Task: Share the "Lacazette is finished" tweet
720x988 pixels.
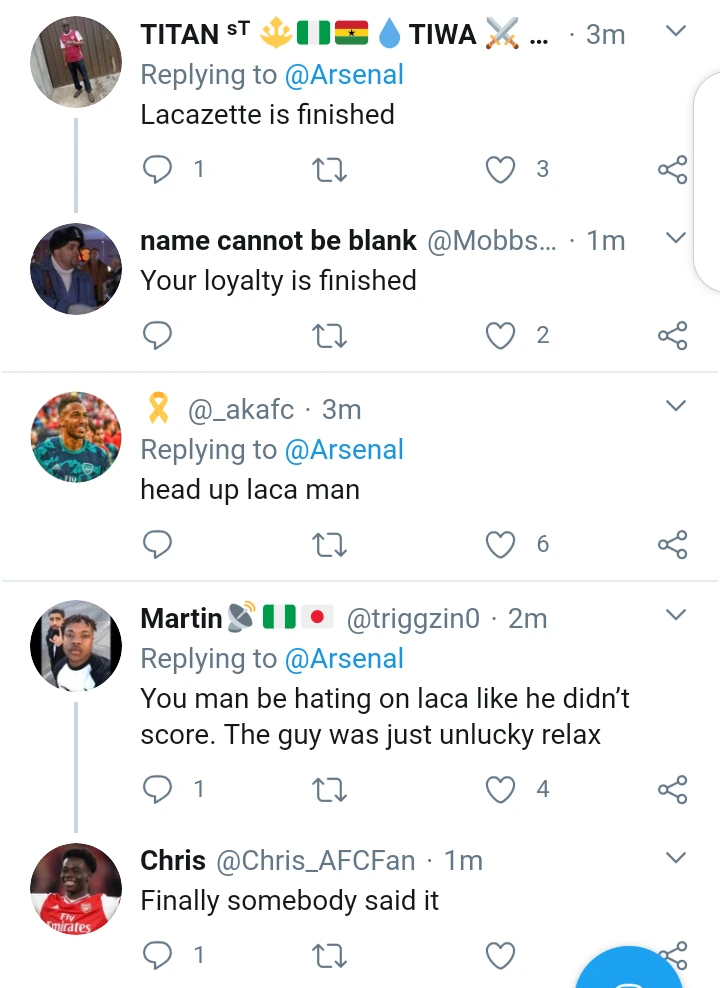Action: [673, 170]
